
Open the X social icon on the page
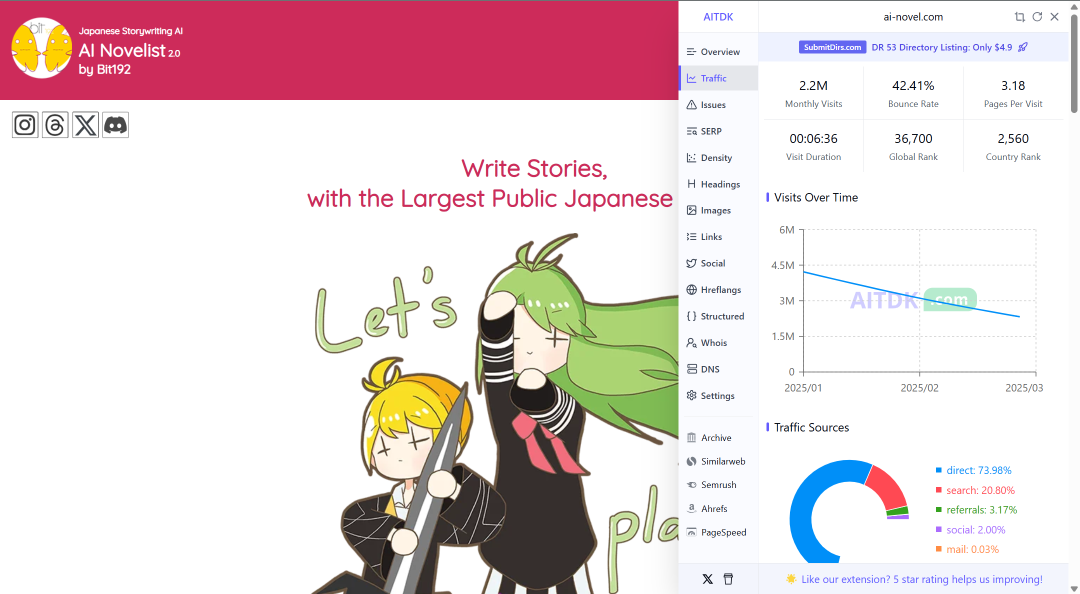click(x=85, y=125)
